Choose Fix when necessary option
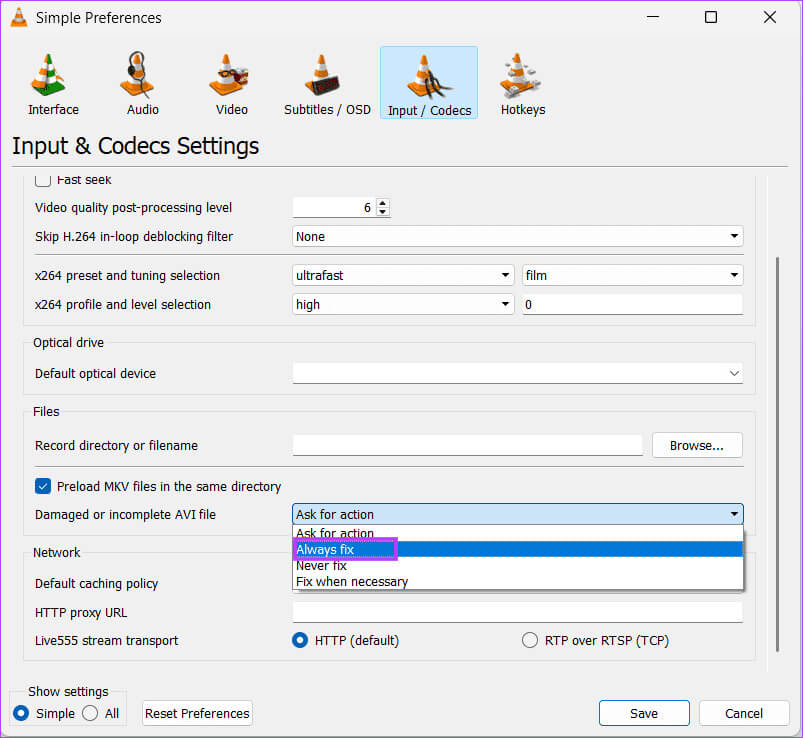Image resolution: width=803 pixels, height=738 pixels. click(x=517, y=581)
